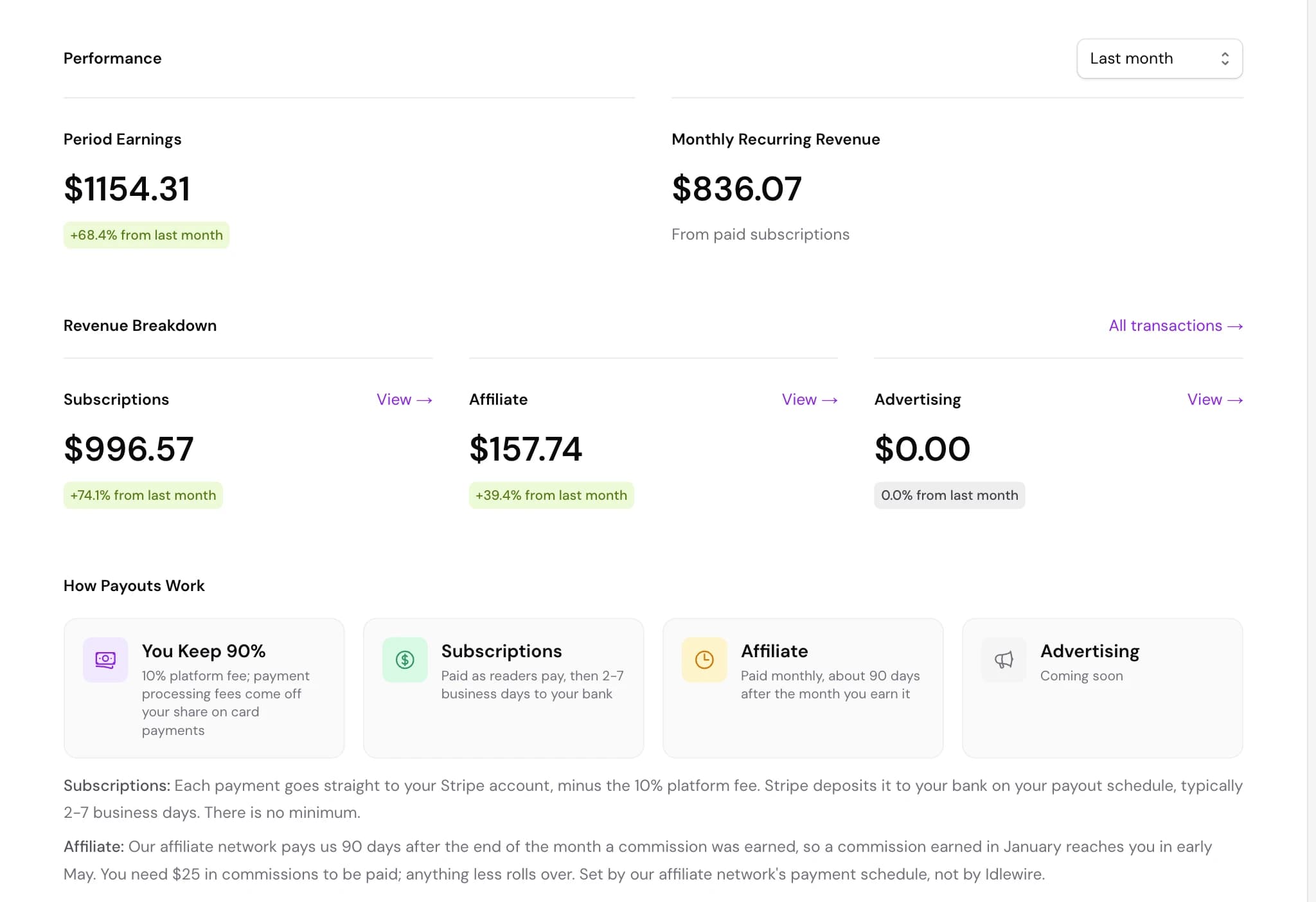
Task: Click the Period Earnings label
Action: click(x=123, y=139)
